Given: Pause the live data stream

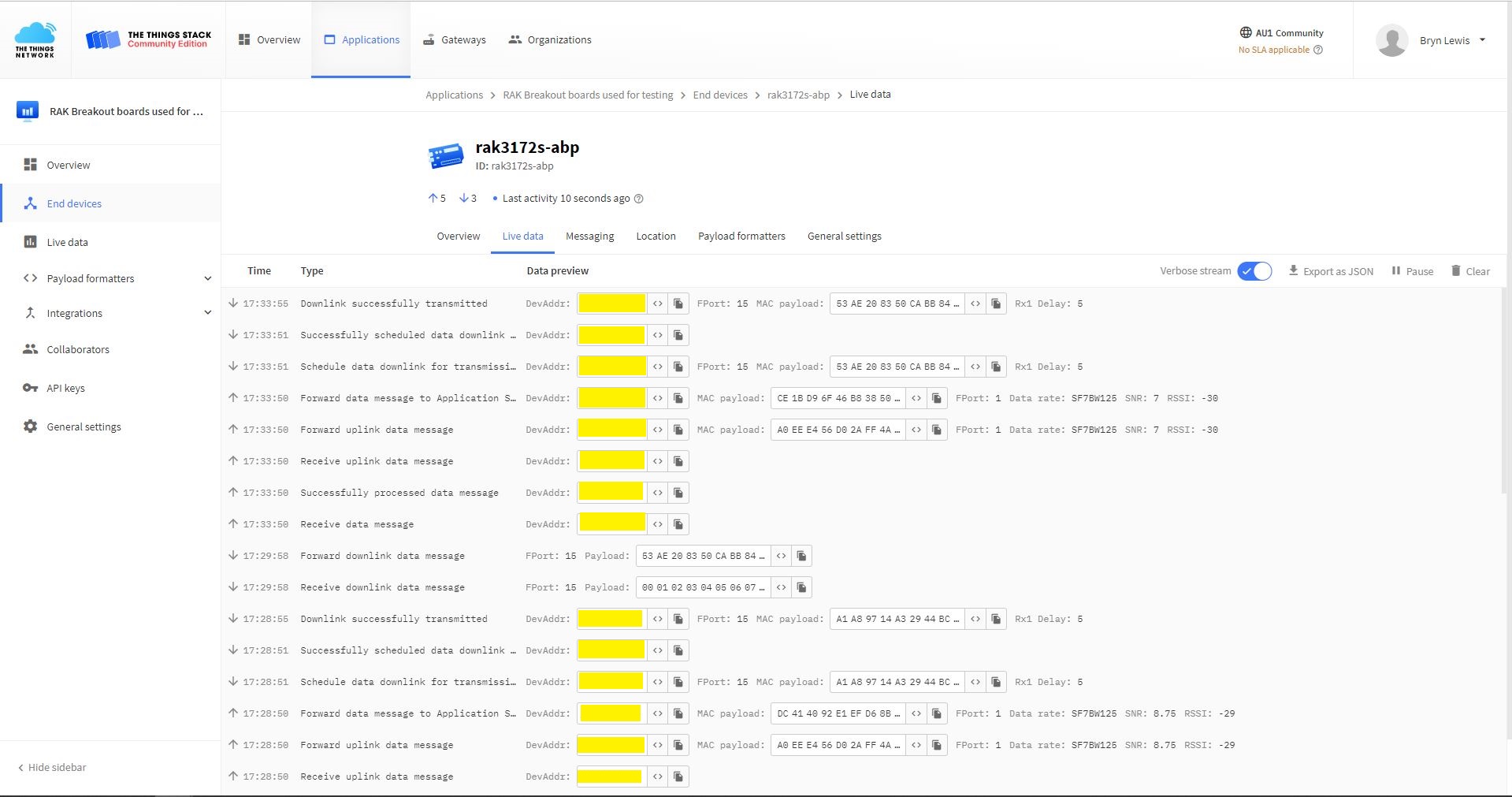Looking at the screenshot, I should point(1412,271).
